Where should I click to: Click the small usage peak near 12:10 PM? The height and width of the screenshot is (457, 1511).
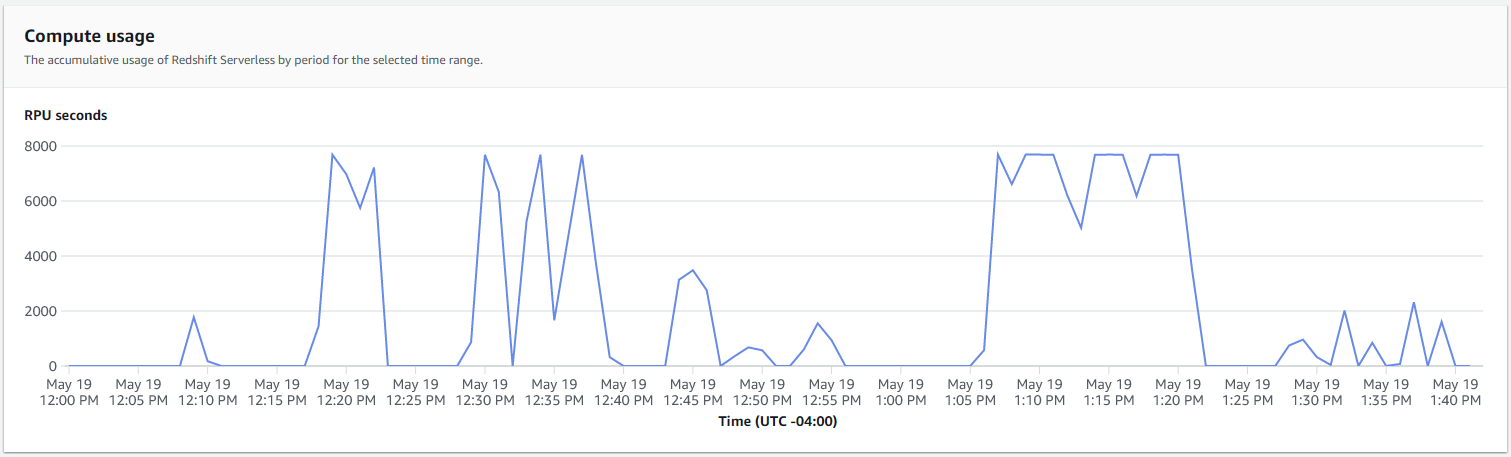pos(193,317)
